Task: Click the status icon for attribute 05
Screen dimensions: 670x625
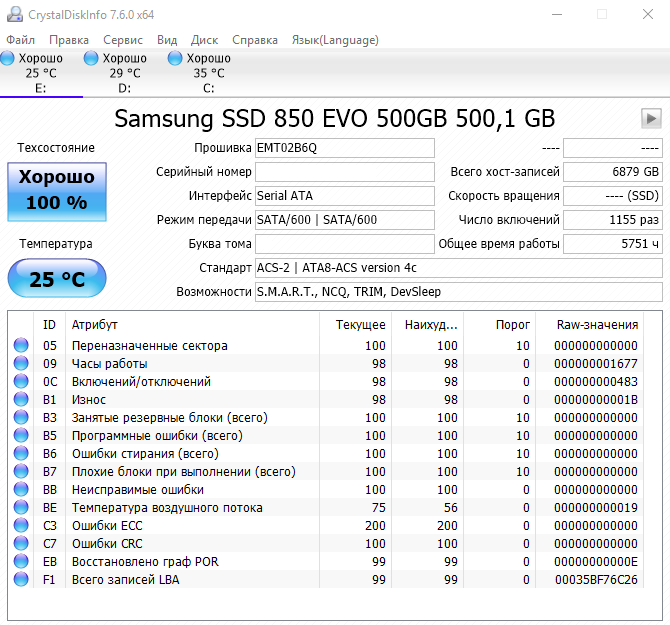Action: (21, 345)
